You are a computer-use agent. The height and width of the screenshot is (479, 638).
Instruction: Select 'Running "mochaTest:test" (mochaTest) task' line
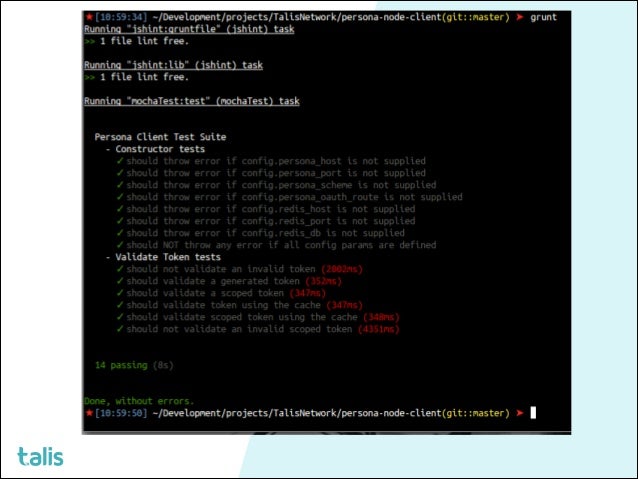coord(192,101)
